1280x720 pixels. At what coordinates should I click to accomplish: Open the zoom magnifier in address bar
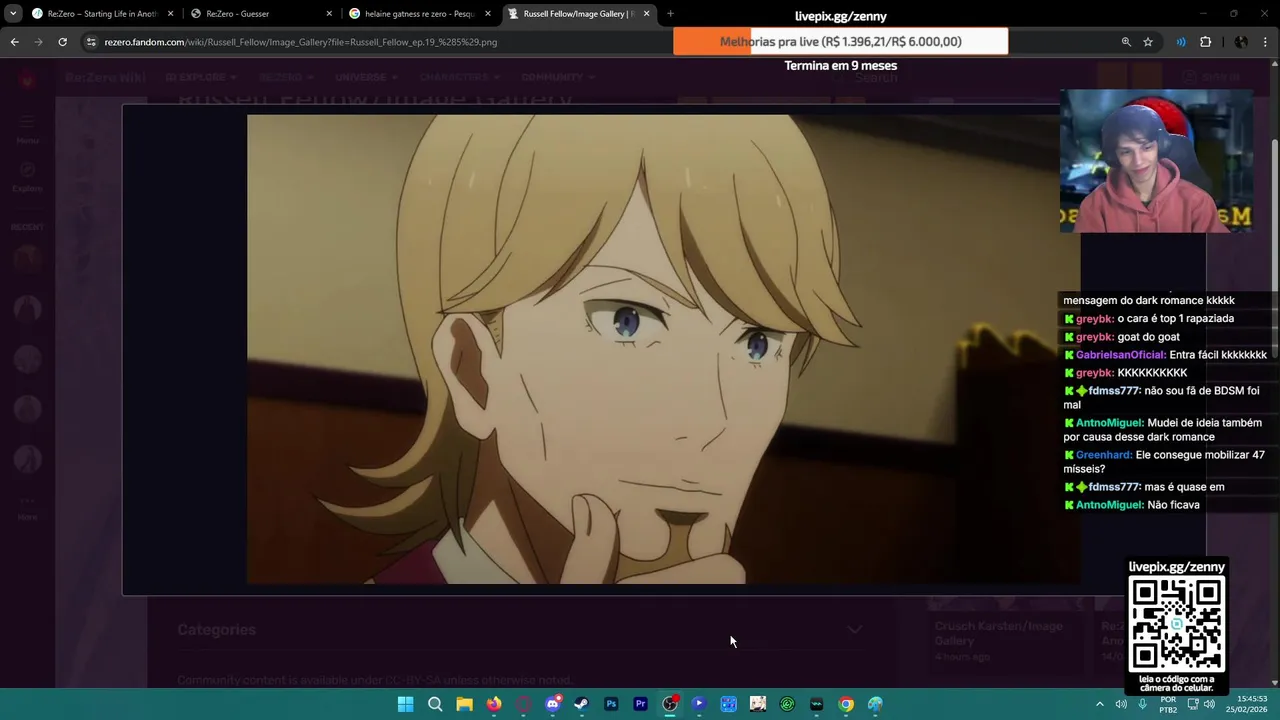point(1126,42)
